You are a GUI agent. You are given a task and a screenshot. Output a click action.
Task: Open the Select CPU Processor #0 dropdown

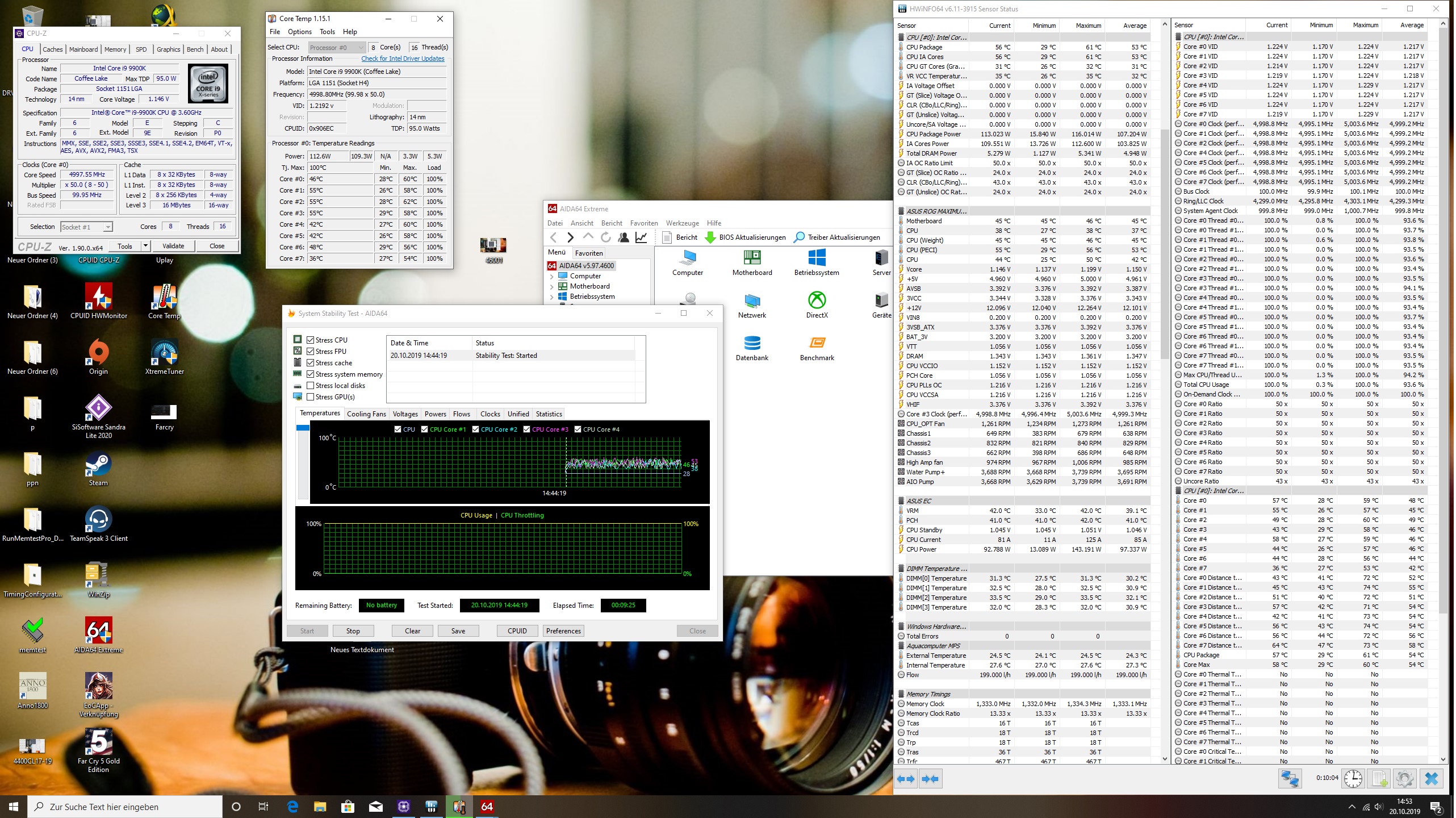click(x=337, y=48)
